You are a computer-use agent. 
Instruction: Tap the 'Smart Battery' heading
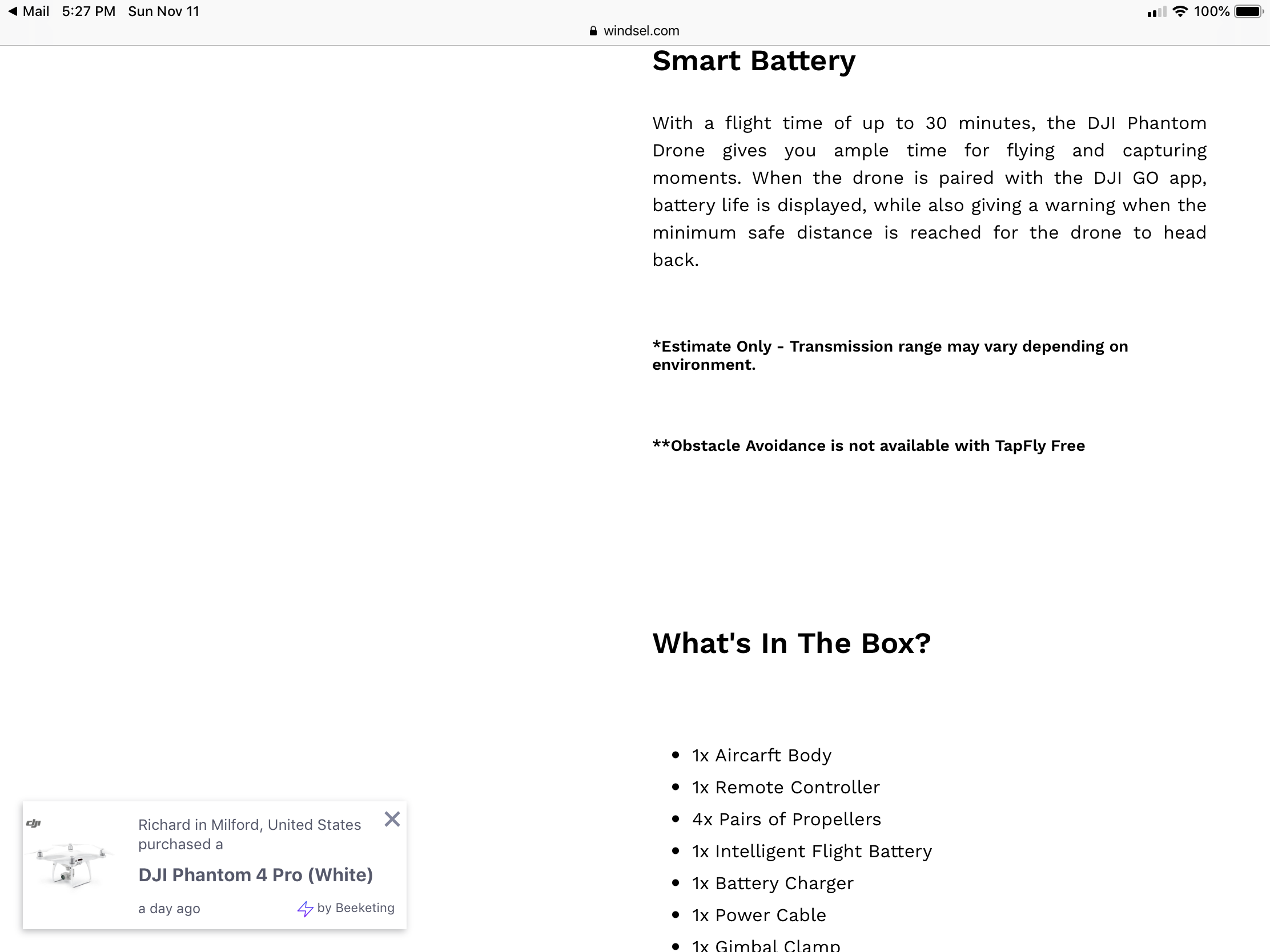coord(754,62)
